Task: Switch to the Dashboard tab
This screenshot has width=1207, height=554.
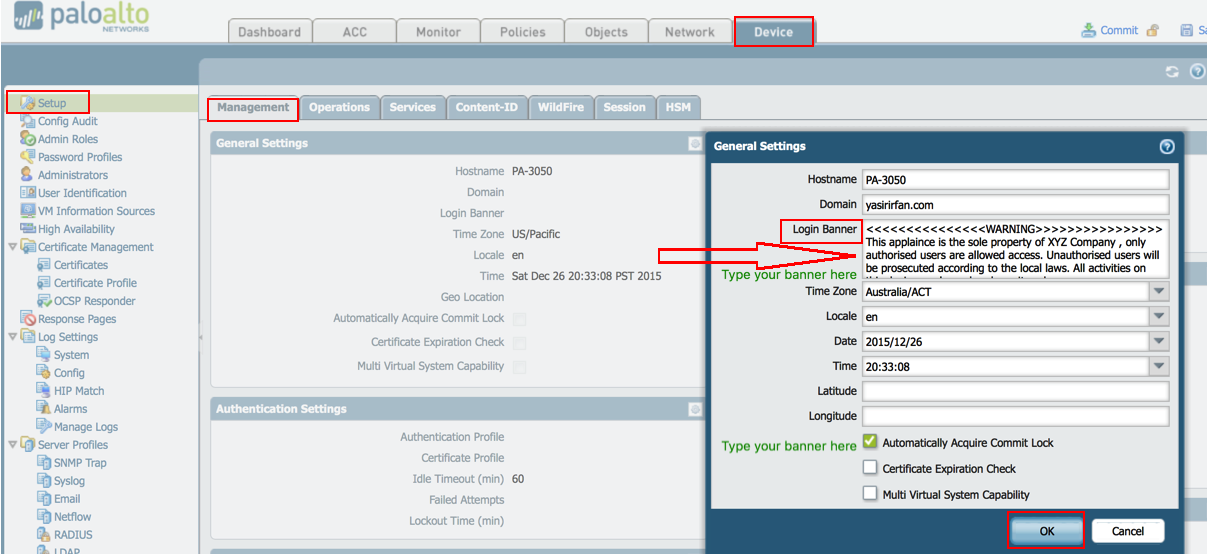Action: pyautogui.click(x=270, y=32)
